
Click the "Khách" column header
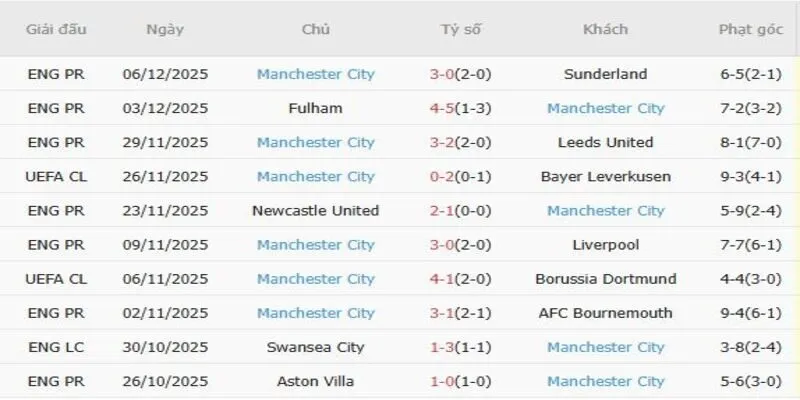click(605, 29)
